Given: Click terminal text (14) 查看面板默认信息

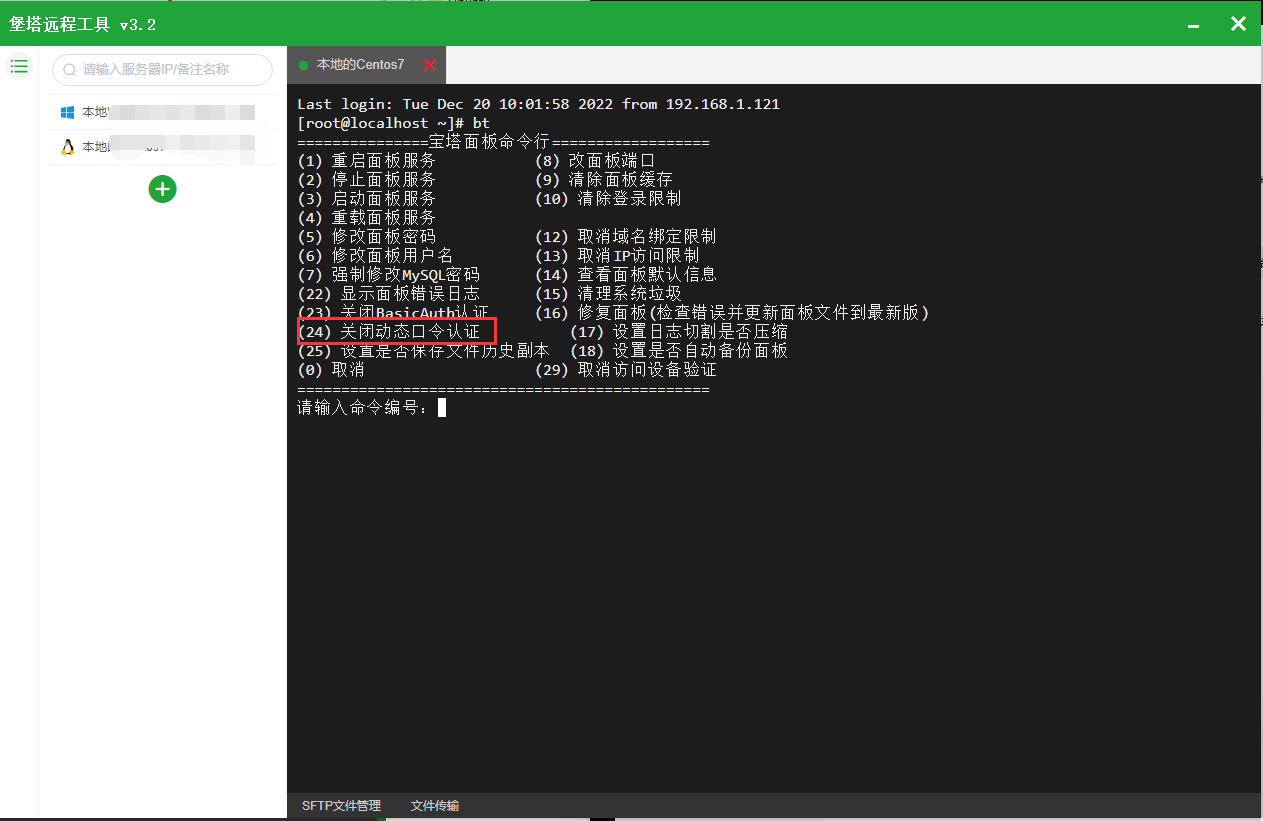Looking at the screenshot, I should [626, 275].
